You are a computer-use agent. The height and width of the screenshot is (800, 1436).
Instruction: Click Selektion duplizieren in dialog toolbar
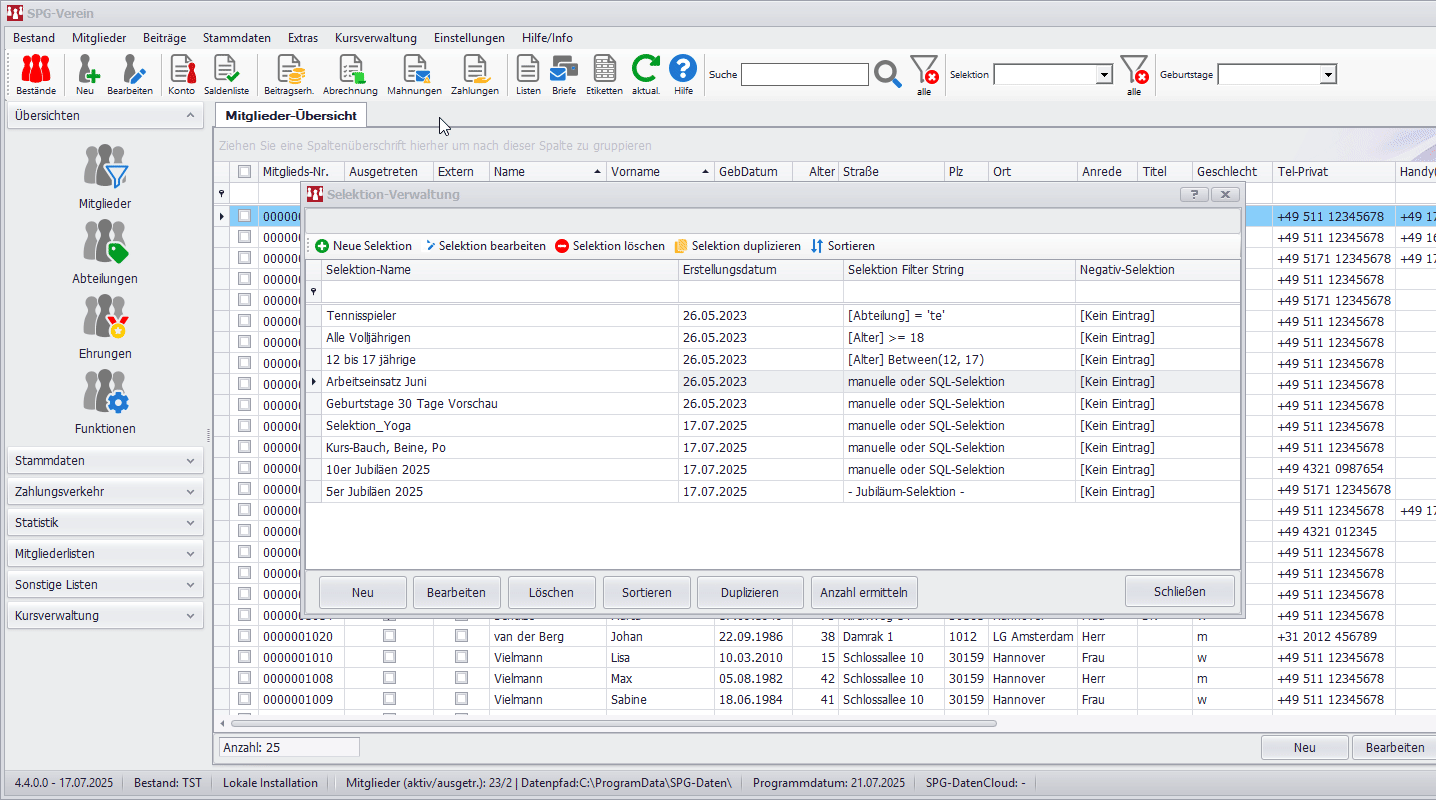pyautogui.click(x=737, y=246)
